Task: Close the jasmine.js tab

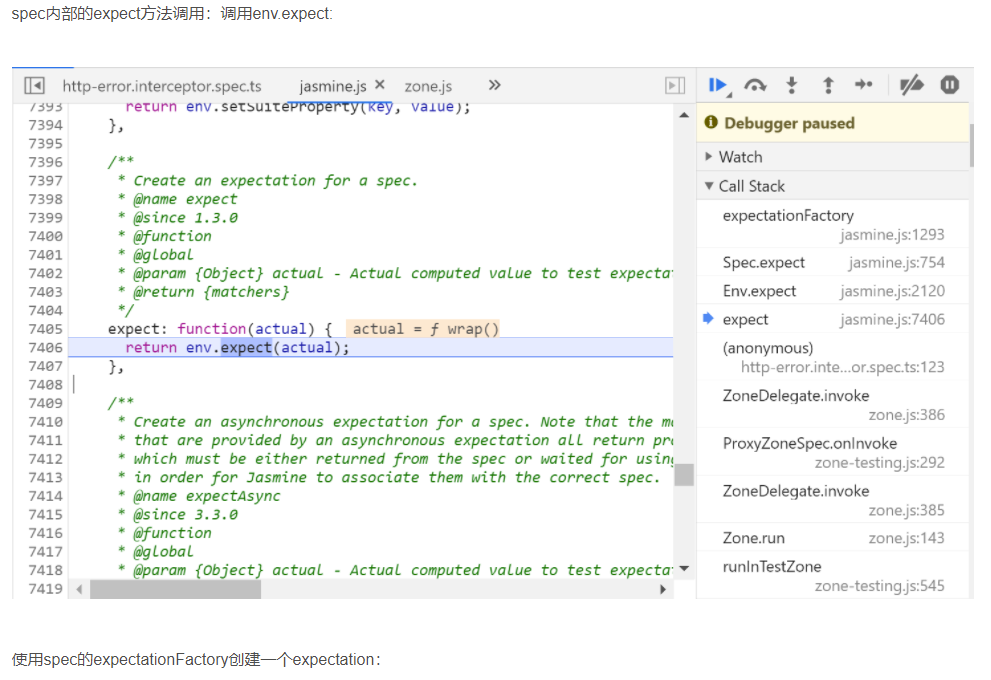Action: (x=380, y=84)
